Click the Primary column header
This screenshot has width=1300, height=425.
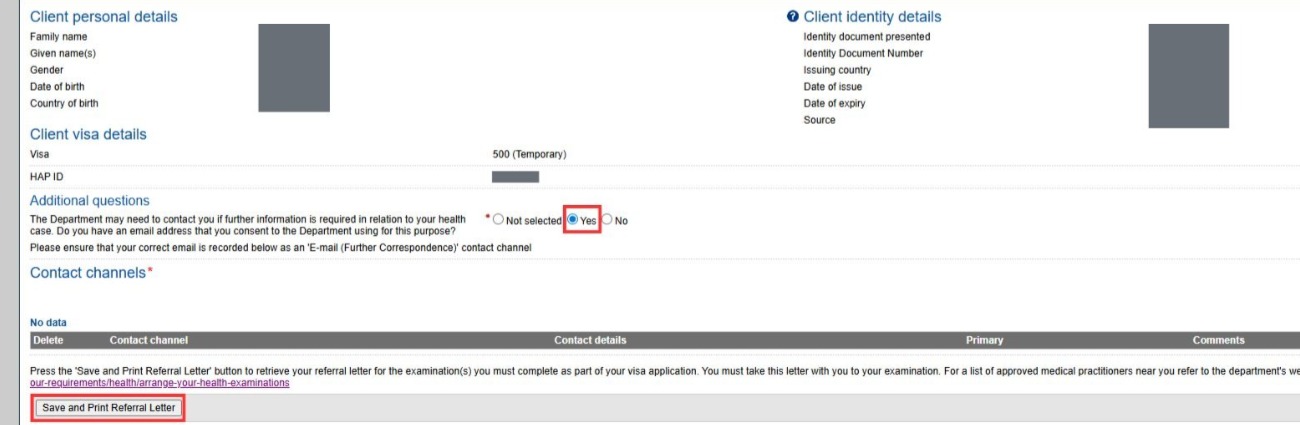click(x=984, y=340)
